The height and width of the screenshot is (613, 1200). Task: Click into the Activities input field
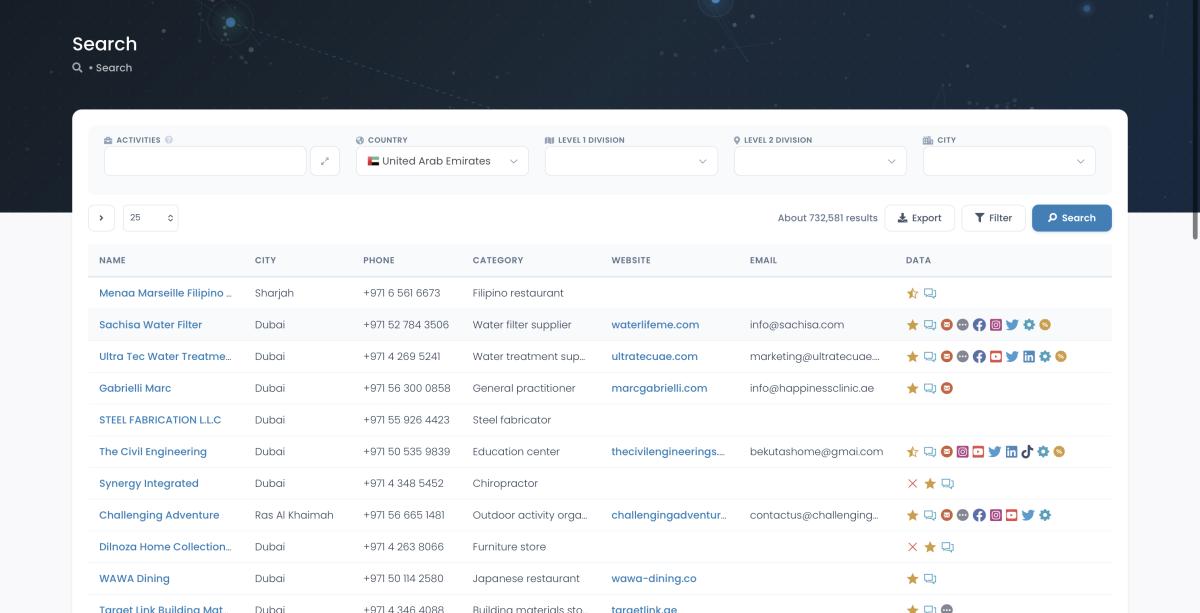click(205, 161)
